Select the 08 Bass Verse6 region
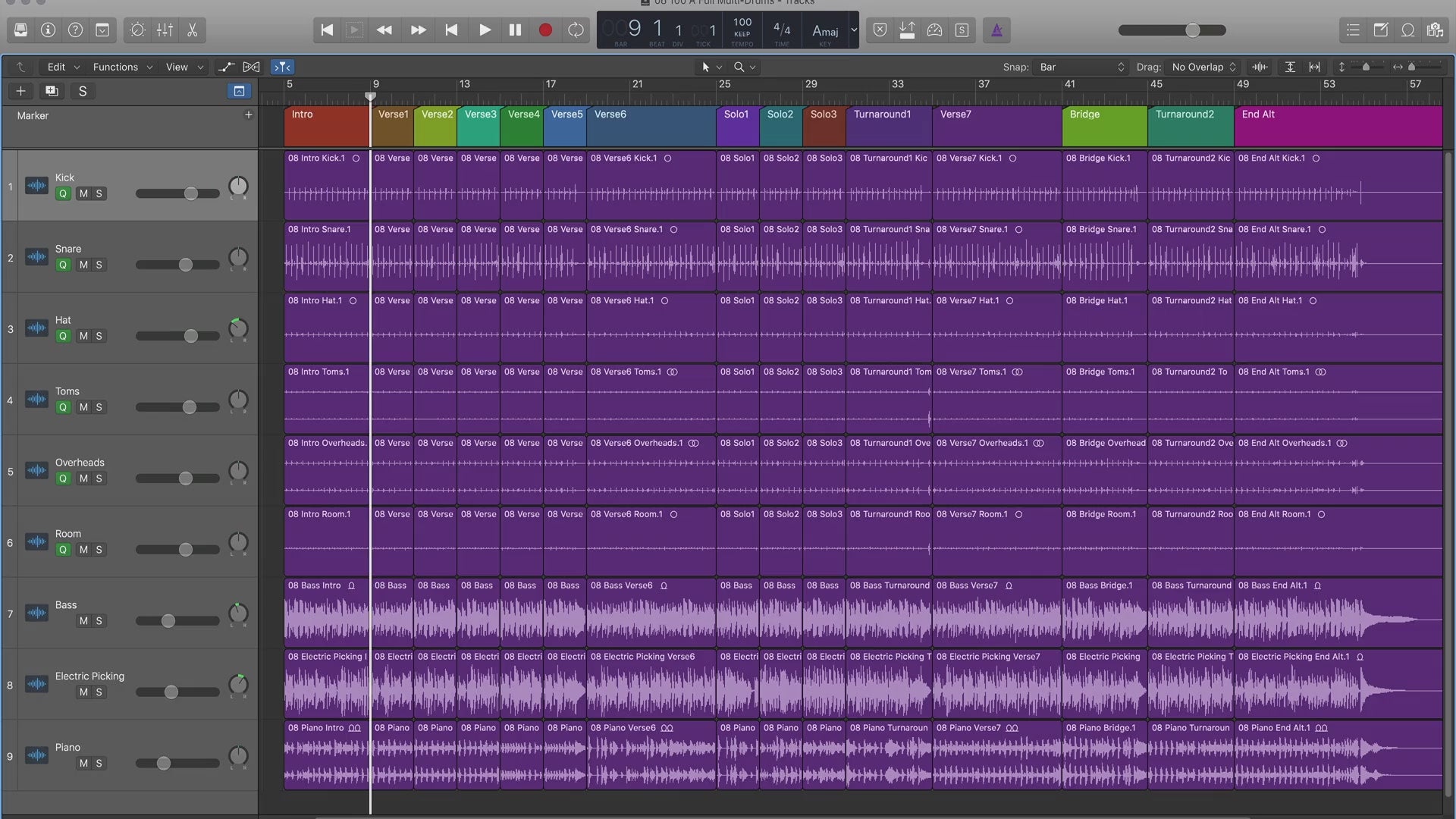The height and width of the screenshot is (819, 1456). pyautogui.click(x=651, y=613)
